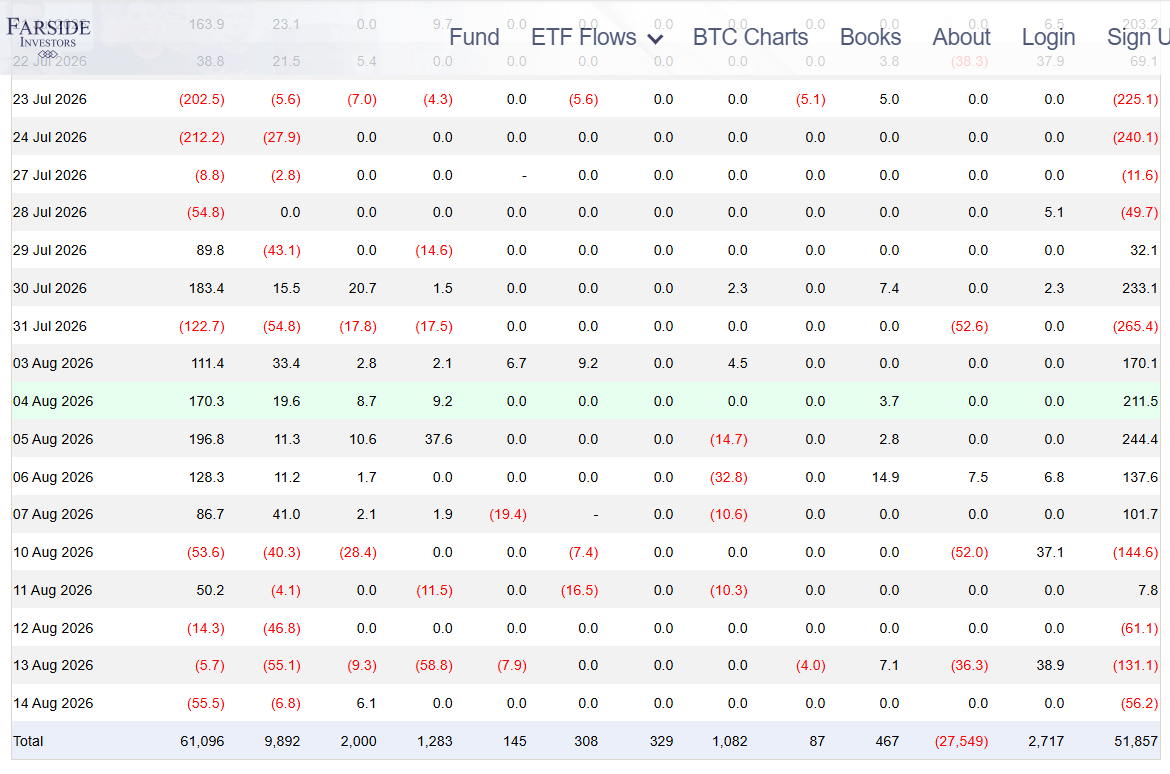Click the 23 Jul 2026 date cell

tap(50, 99)
